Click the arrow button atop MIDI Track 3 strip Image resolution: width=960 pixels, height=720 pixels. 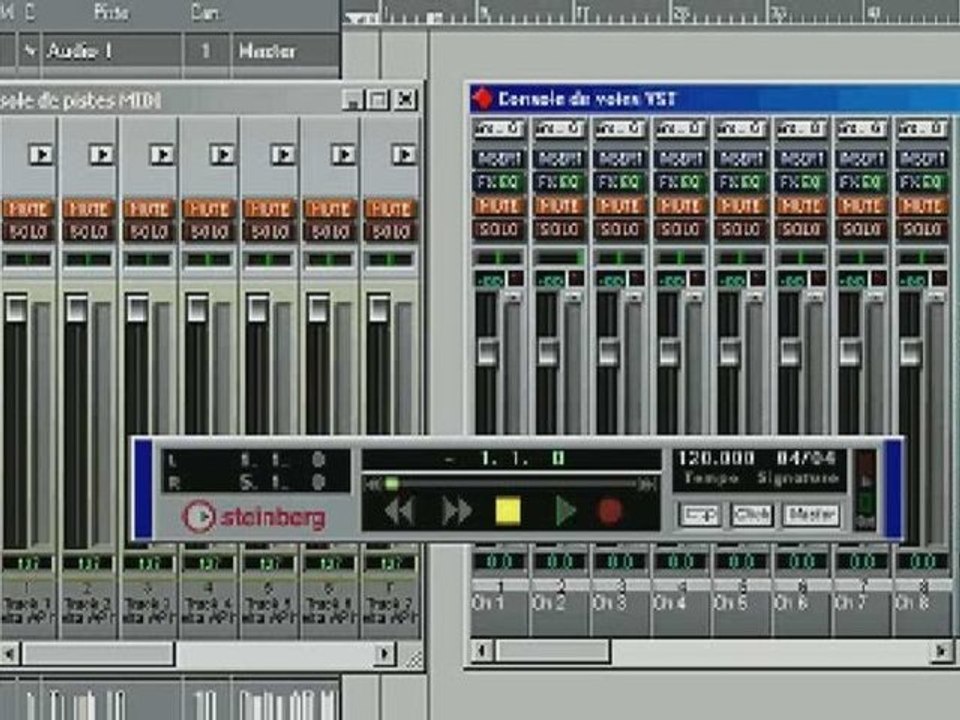[162, 154]
